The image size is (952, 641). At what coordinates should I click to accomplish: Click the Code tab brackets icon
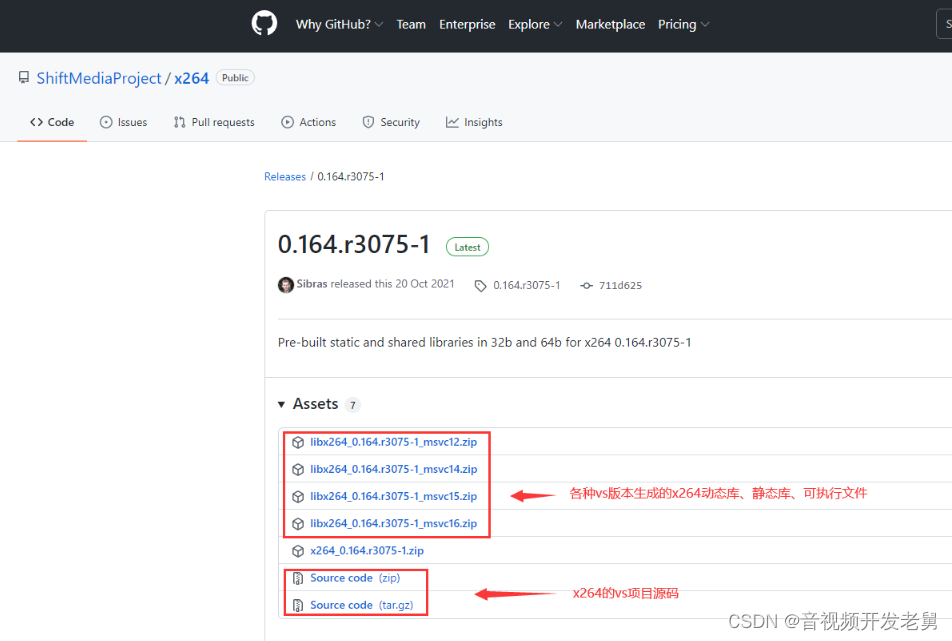(36, 122)
